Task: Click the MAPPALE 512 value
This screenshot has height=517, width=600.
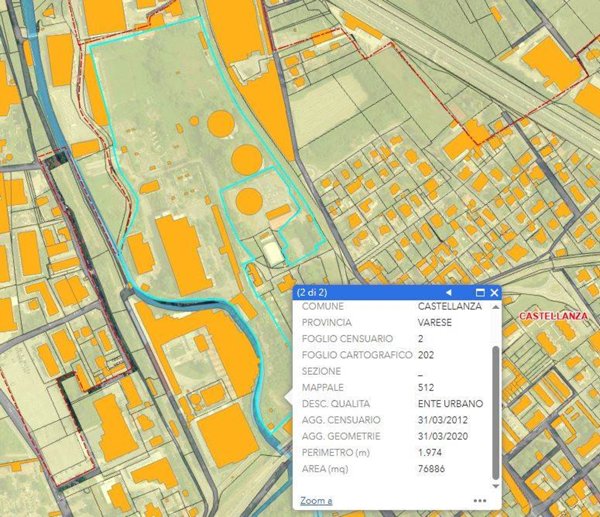Action: 426,387
